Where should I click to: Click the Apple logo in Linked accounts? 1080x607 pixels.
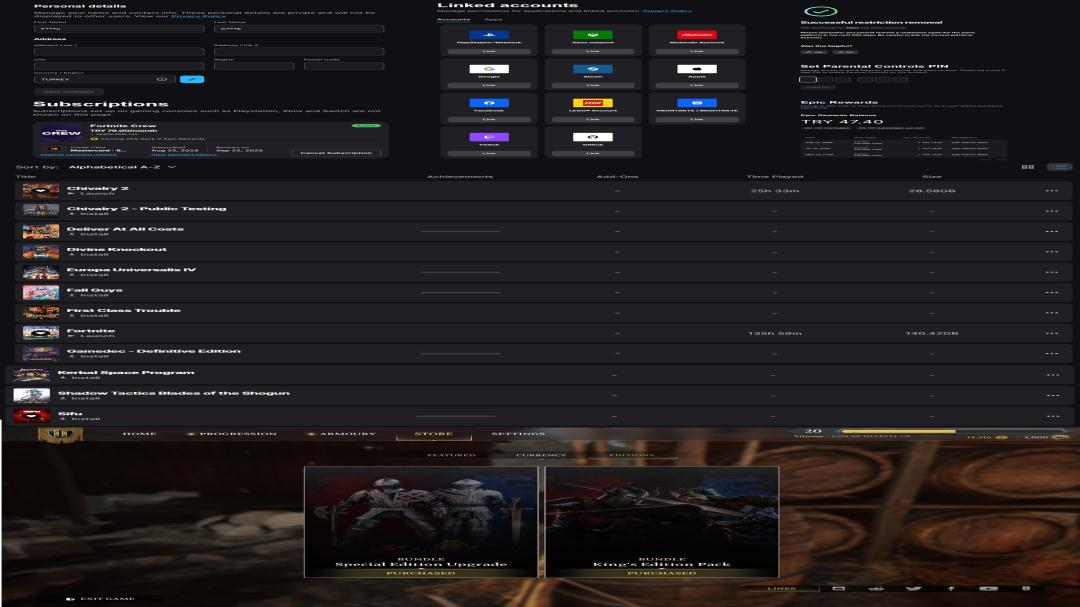tap(696, 69)
